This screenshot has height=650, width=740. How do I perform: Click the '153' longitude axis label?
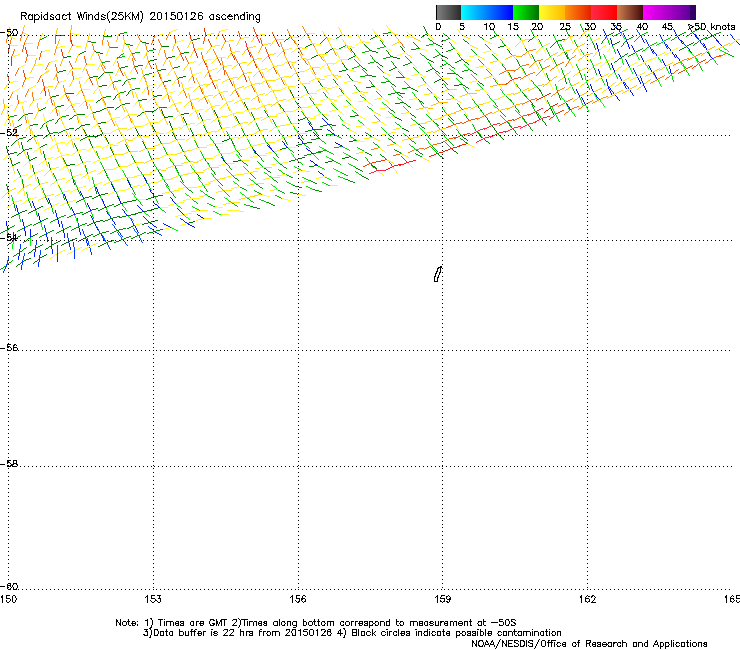pyautogui.click(x=153, y=599)
